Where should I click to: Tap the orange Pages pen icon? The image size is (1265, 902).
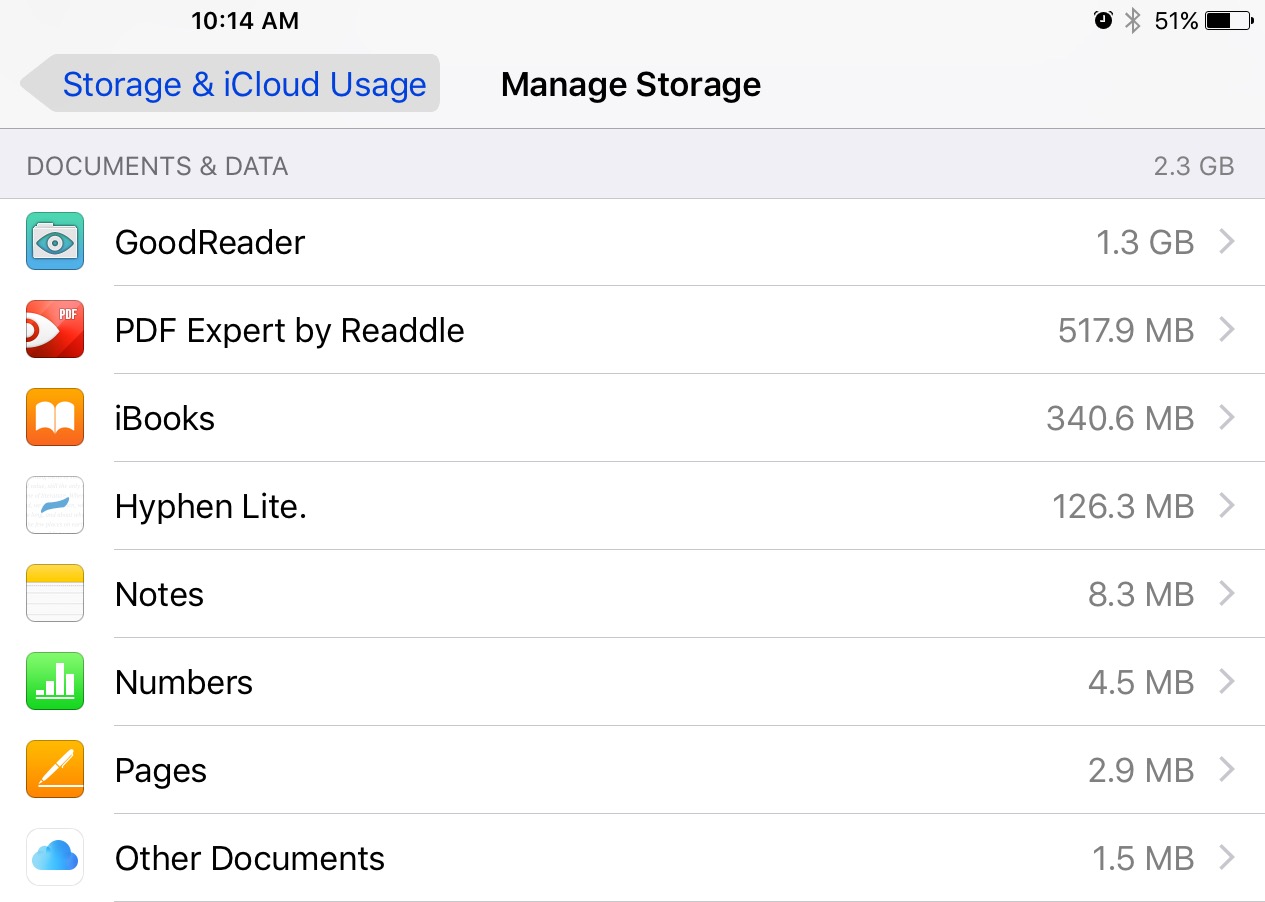[55, 770]
